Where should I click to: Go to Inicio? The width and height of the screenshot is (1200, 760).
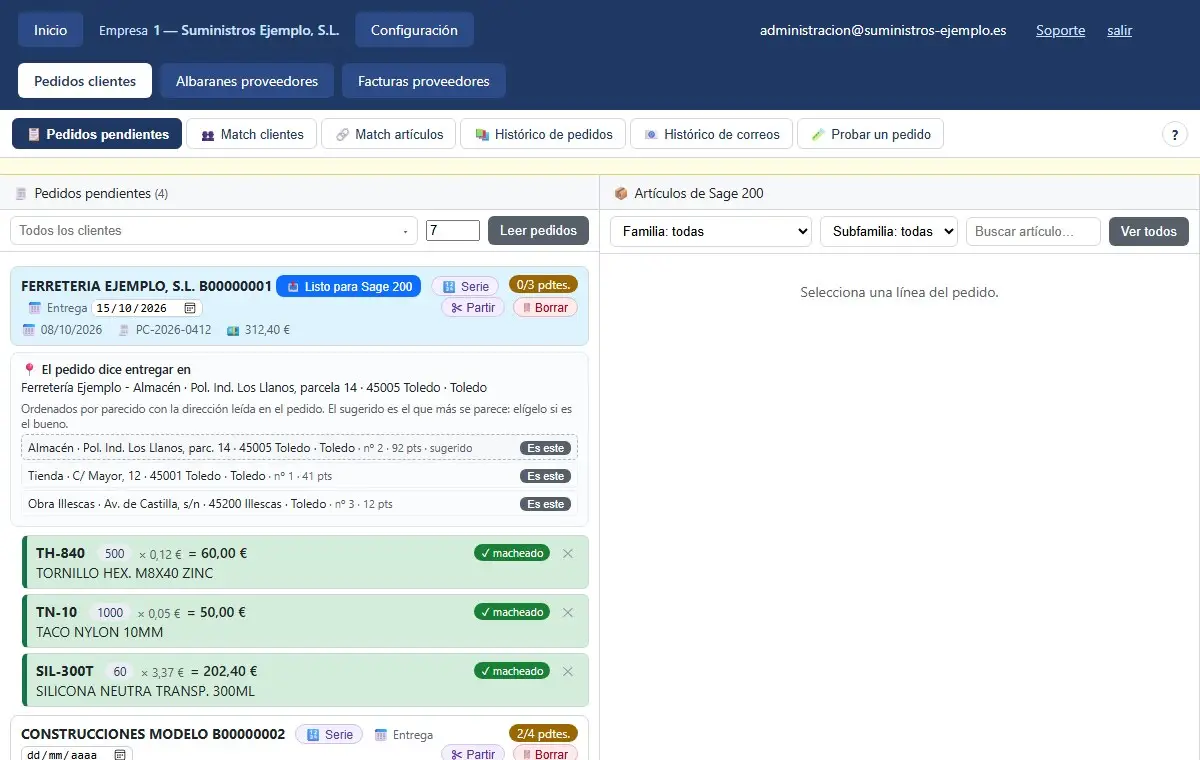point(51,30)
